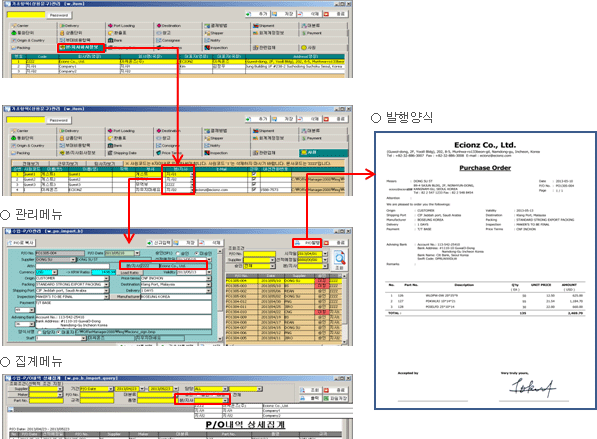
Task: Open the Destination tab in top window
Action: pyautogui.click(x=179, y=26)
